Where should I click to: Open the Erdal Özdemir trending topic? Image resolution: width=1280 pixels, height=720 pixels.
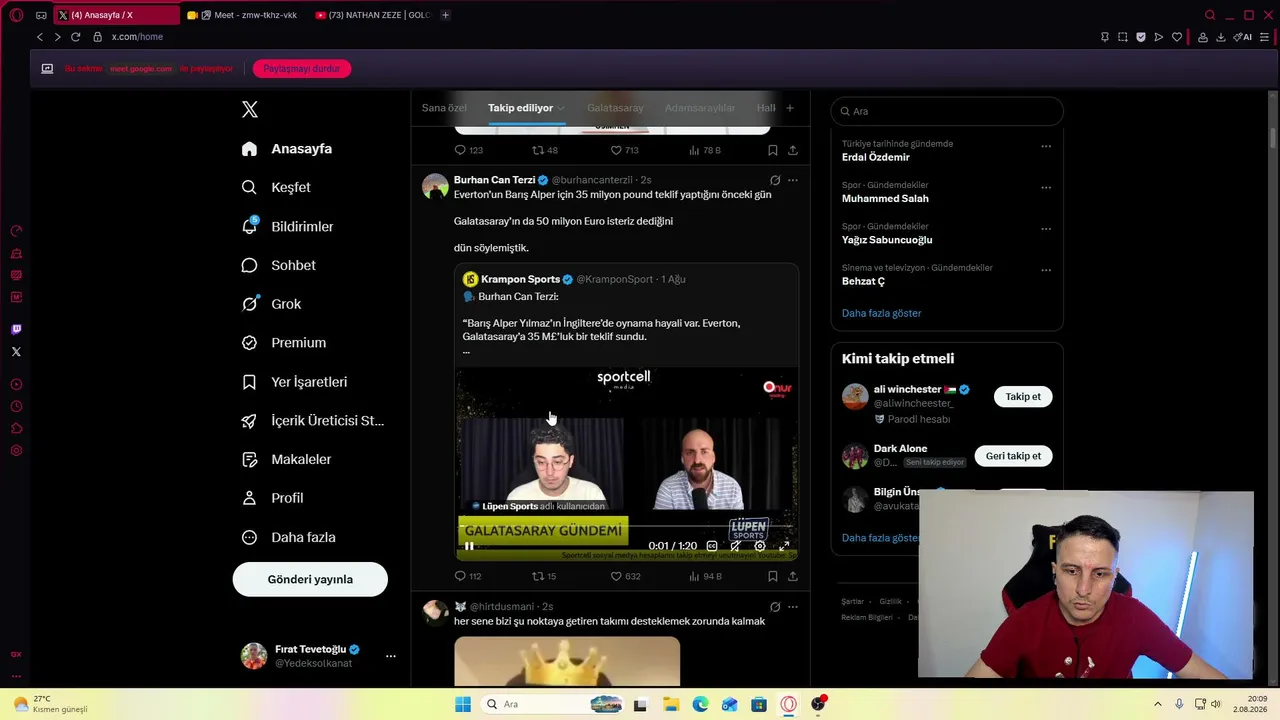(876, 157)
